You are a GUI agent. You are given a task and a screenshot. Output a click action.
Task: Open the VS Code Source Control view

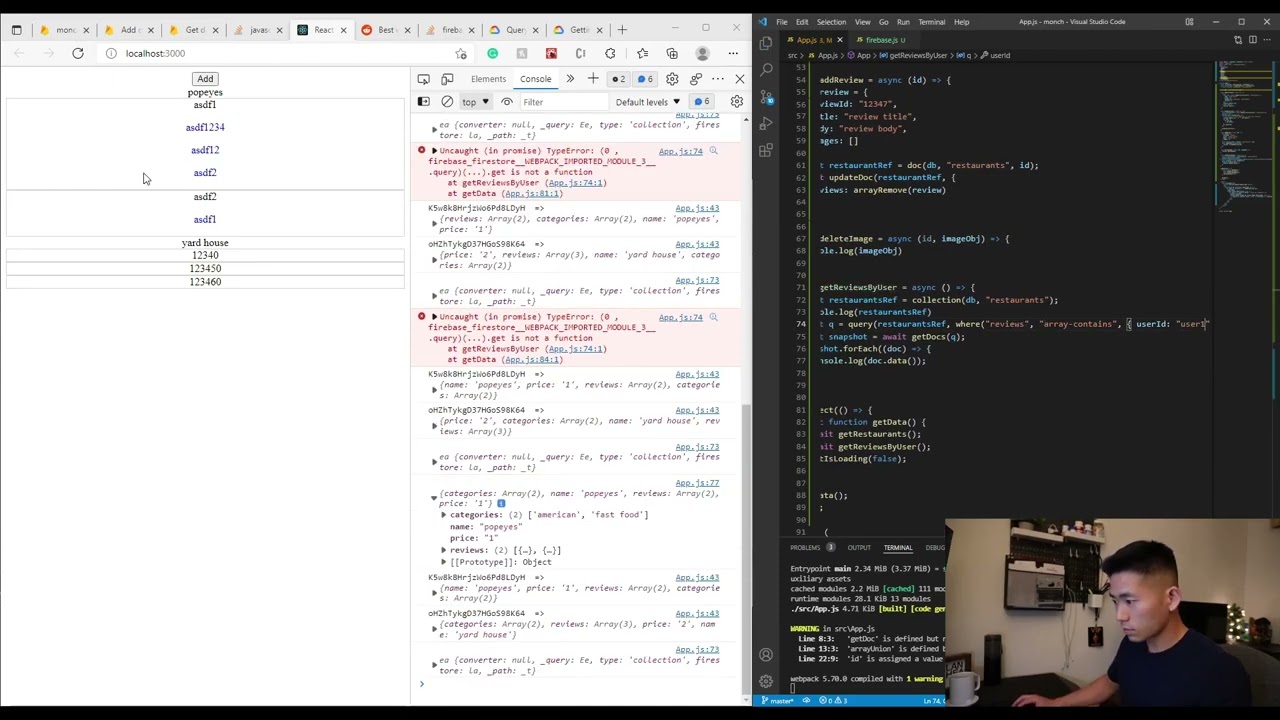[766, 97]
